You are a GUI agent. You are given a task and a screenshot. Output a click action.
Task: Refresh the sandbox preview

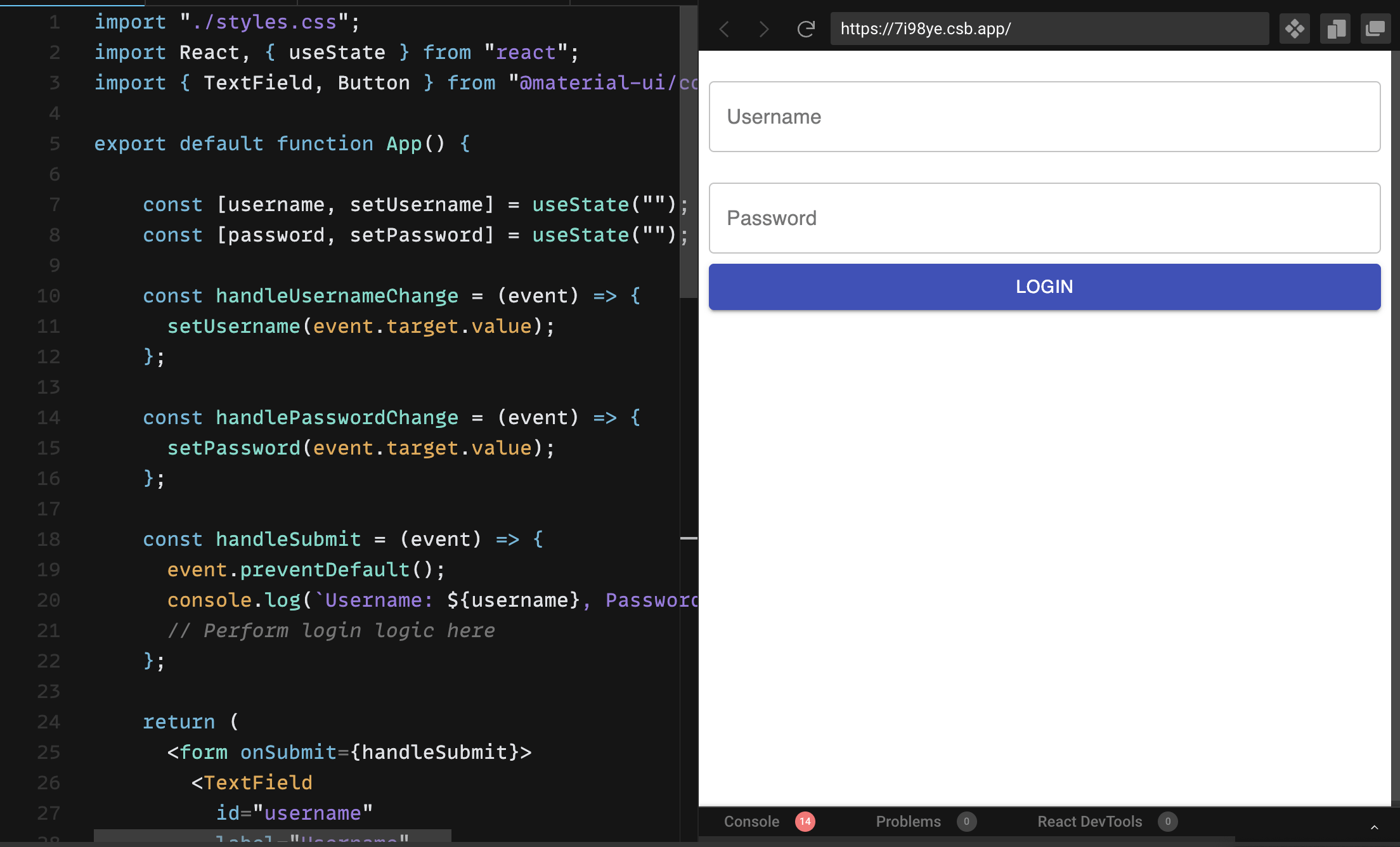[805, 29]
